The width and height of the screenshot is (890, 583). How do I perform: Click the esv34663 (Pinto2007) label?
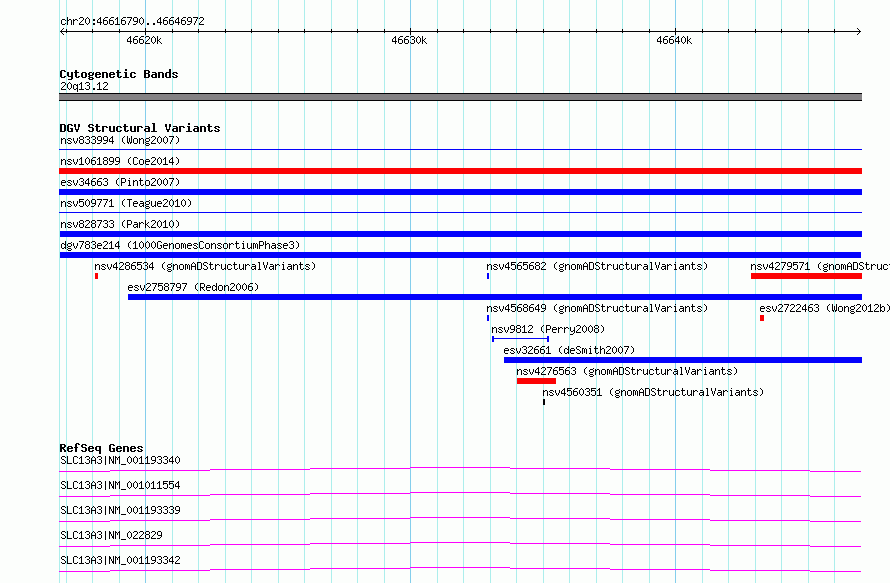click(120, 182)
